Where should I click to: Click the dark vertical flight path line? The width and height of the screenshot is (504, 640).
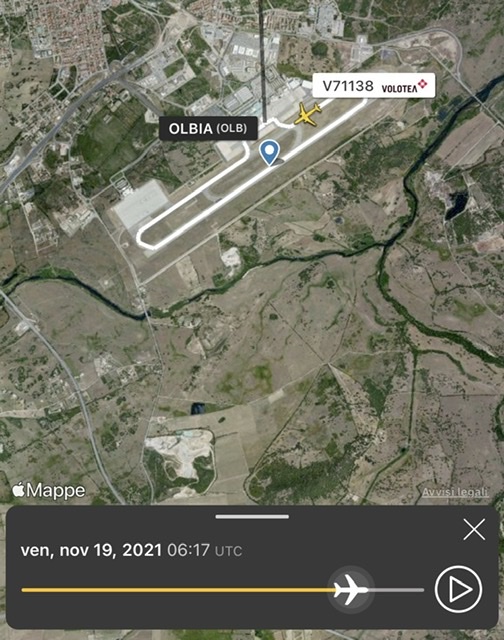coord(263,61)
